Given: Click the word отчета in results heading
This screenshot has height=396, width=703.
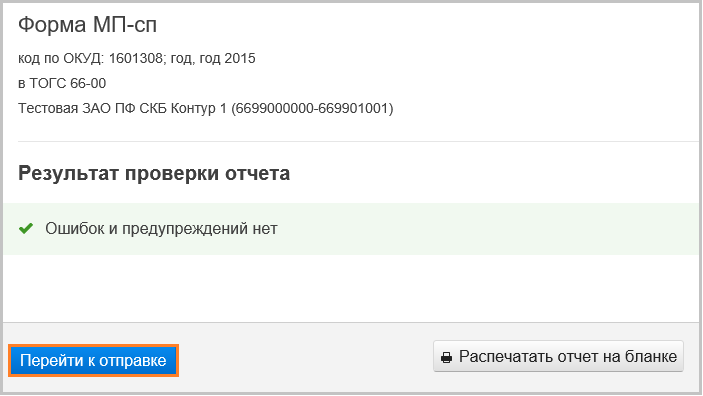Looking at the screenshot, I should pyautogui.click(x=257, y=173).
